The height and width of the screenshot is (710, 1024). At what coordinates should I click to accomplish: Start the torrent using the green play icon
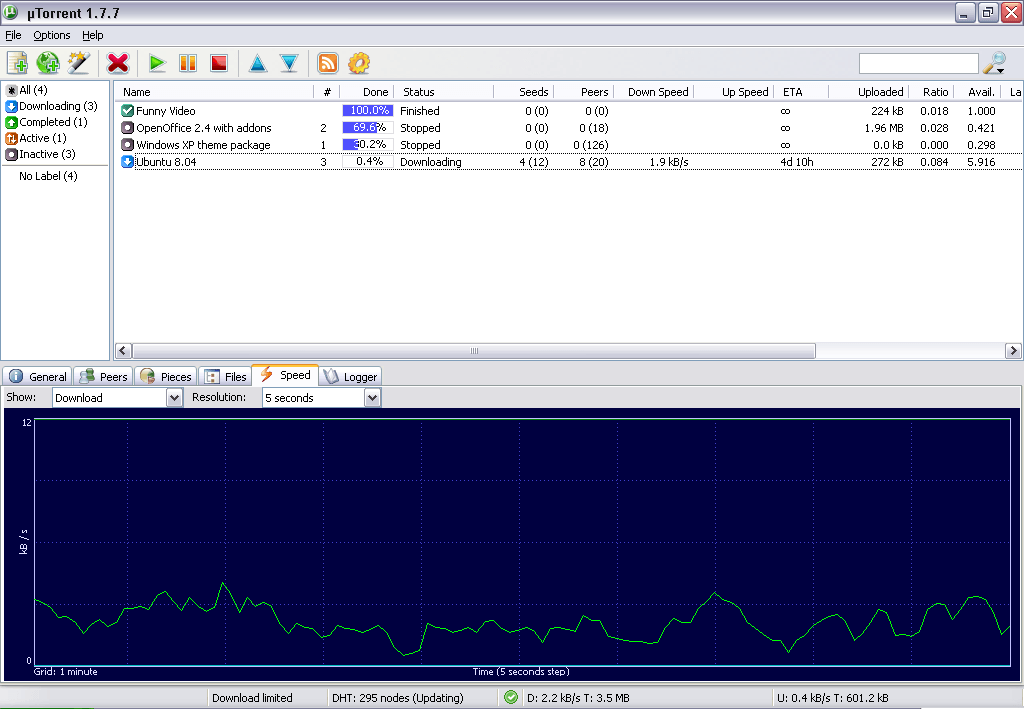point(156,62)
